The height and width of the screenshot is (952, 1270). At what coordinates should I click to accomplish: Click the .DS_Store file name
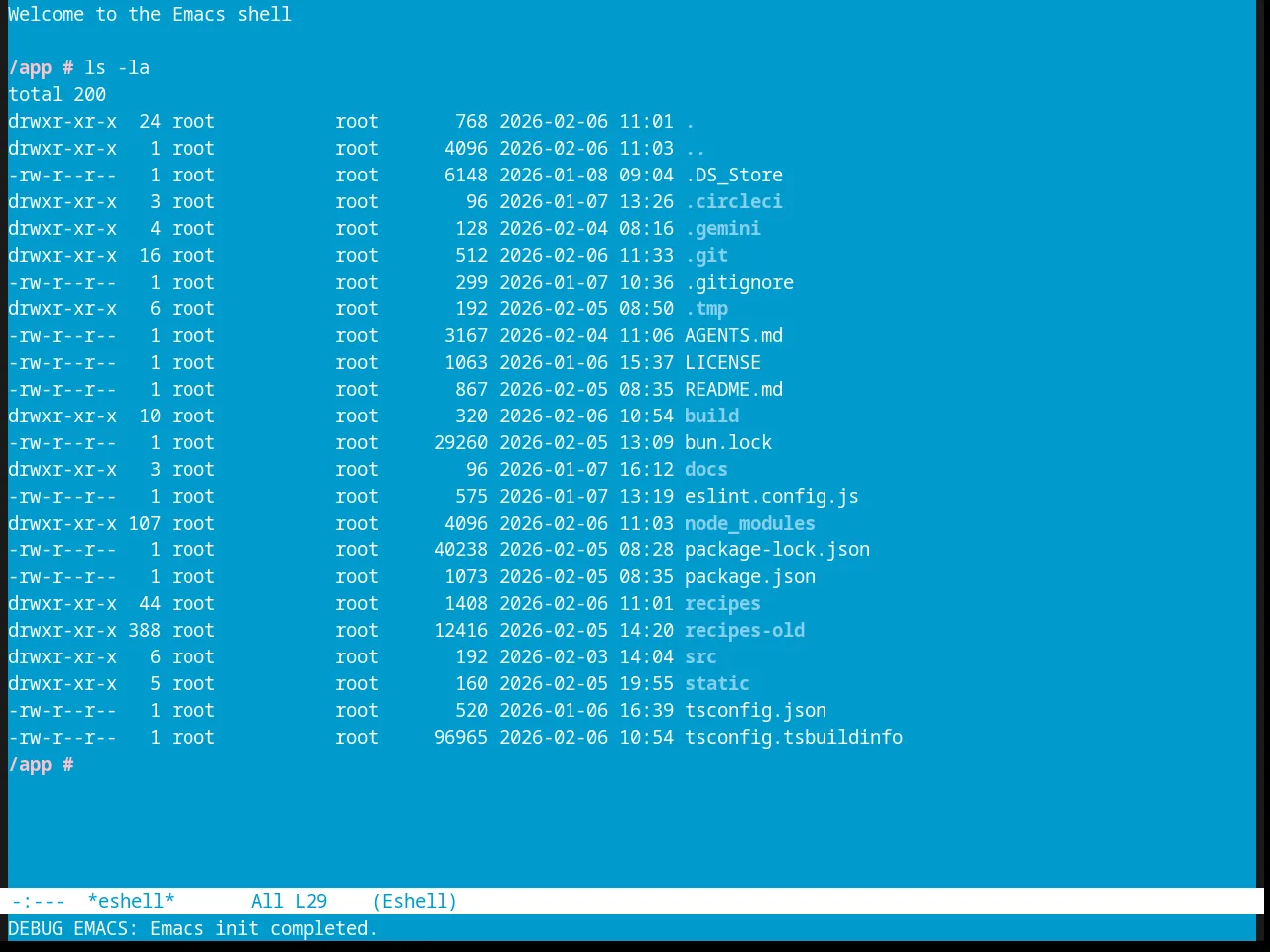click(733, 175)
